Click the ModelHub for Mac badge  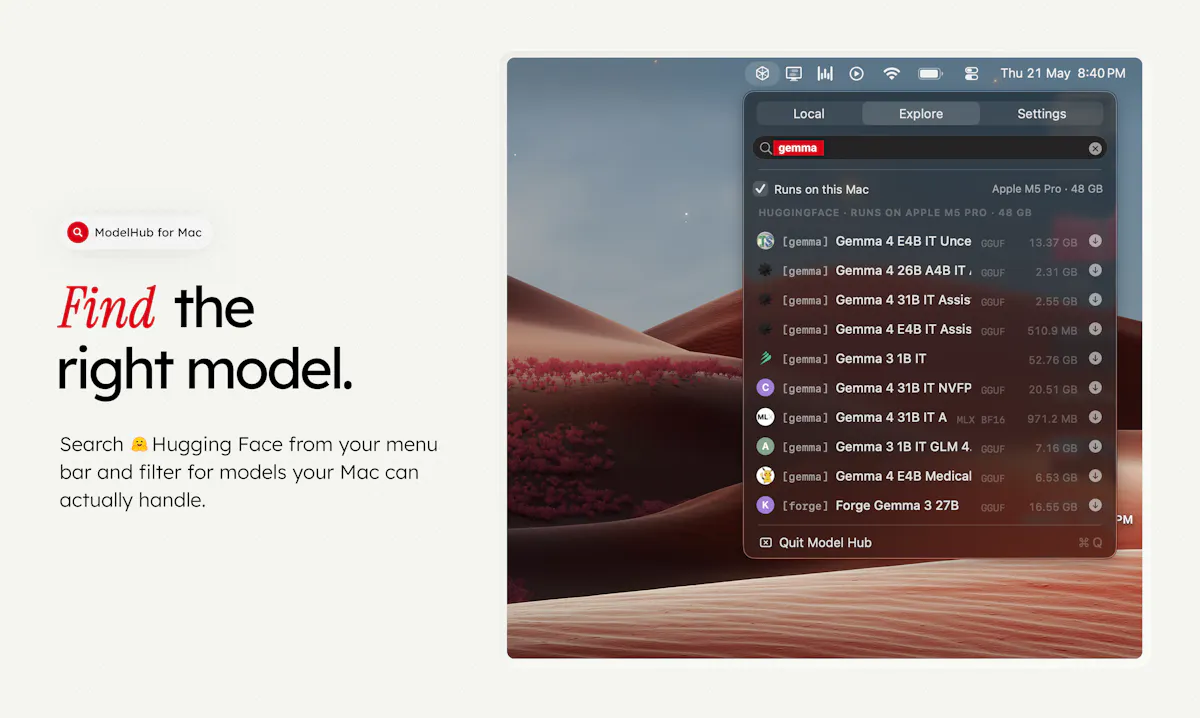[136, 233]
